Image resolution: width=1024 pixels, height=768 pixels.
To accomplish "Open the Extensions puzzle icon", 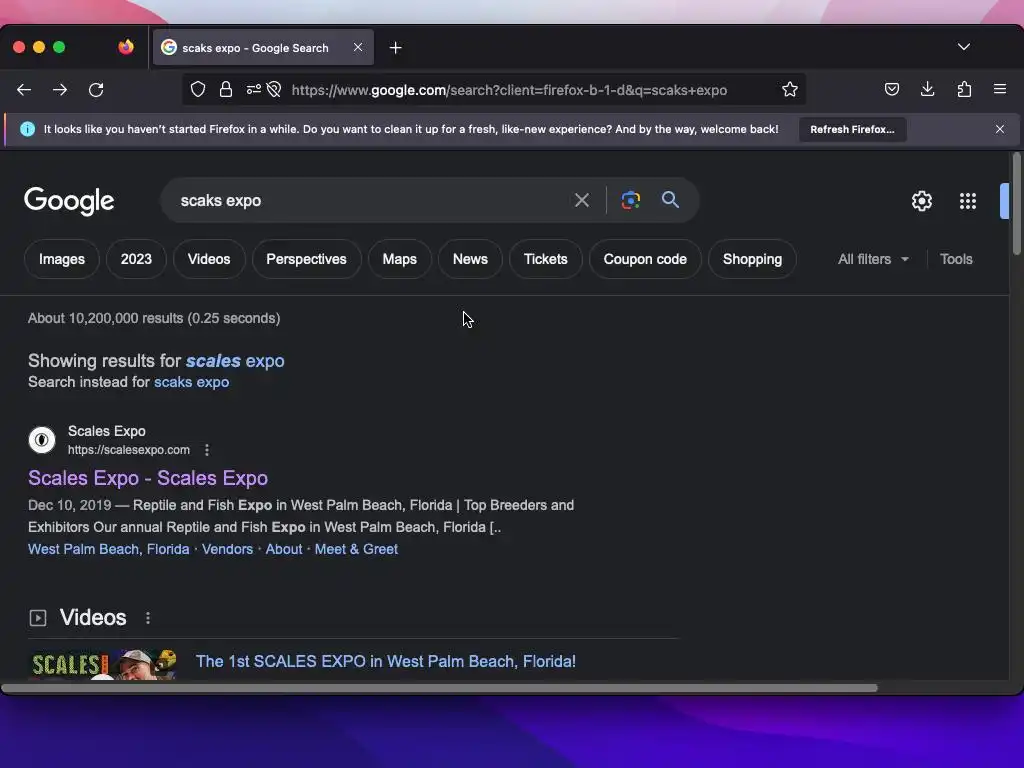I will click(964, 89).
